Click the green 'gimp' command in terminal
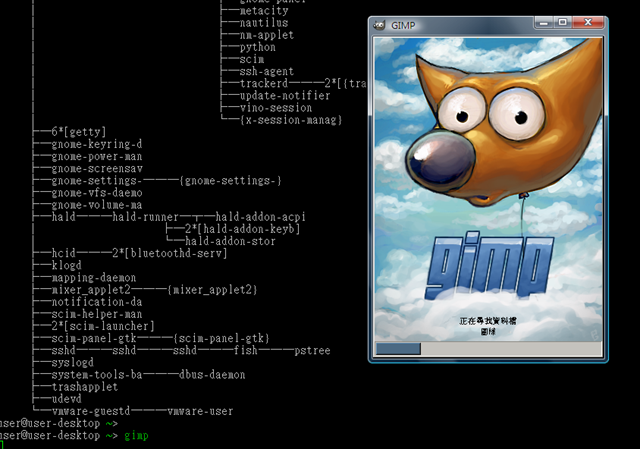The height and width of the screenshot is (449, 640). pyautogui.click(x=136, y=436)
